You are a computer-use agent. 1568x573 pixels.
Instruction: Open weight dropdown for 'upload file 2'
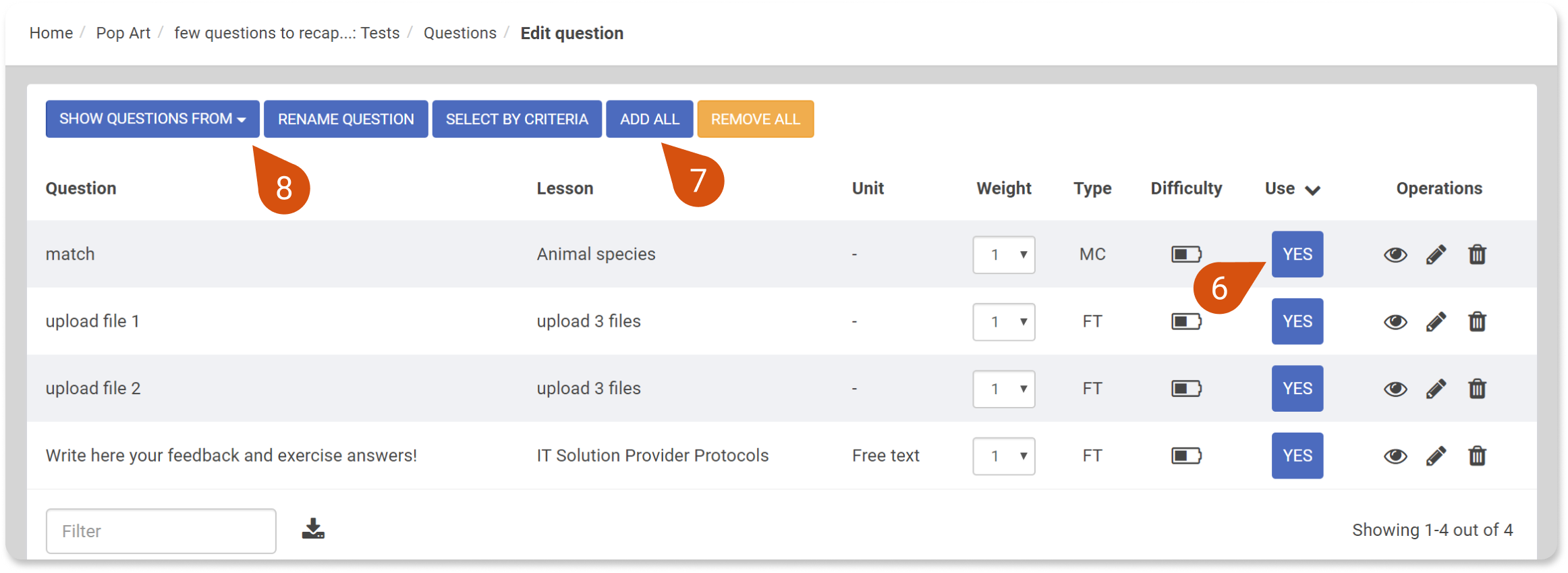coord(1004,389)
